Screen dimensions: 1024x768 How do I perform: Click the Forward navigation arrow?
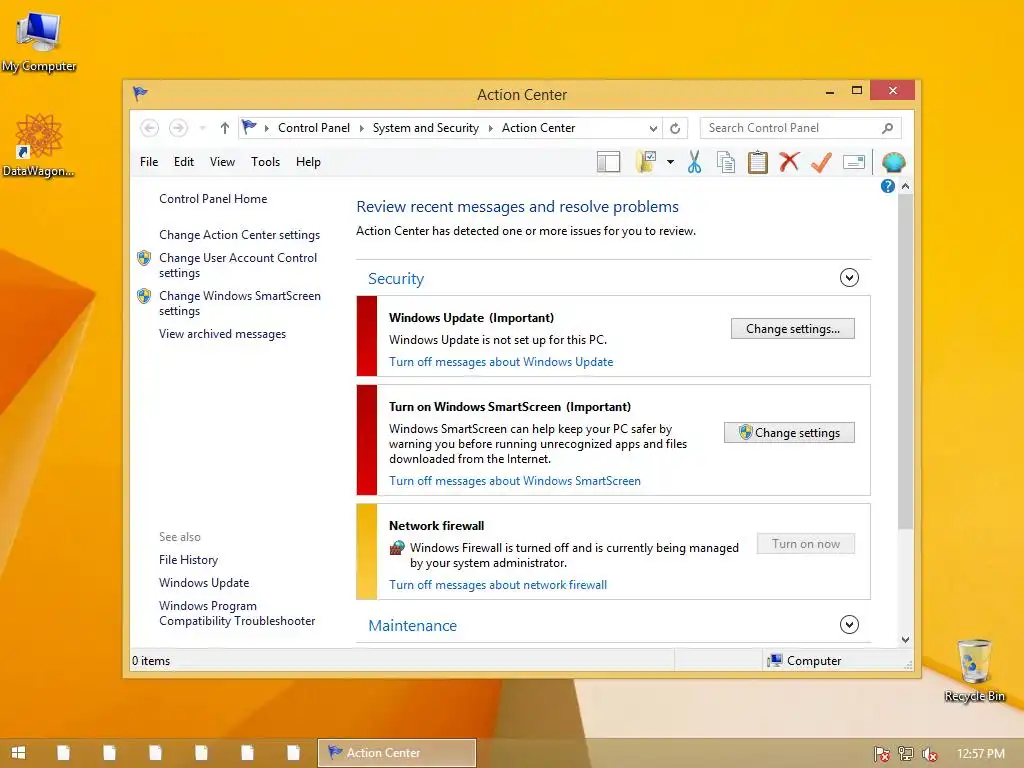[x=178, y=128]
